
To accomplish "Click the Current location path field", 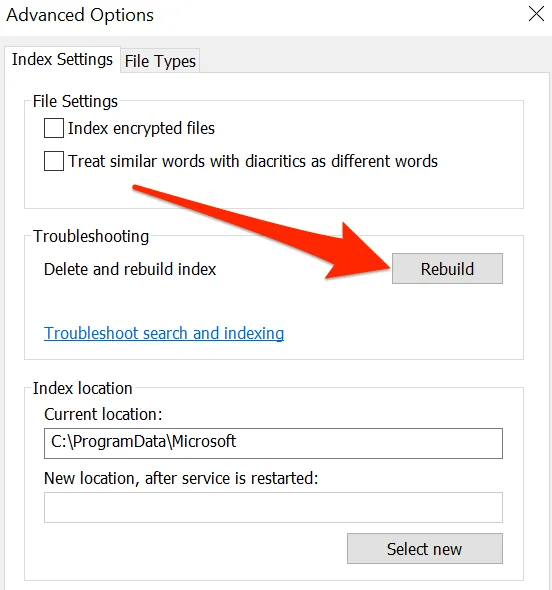I will pos(273,443).
